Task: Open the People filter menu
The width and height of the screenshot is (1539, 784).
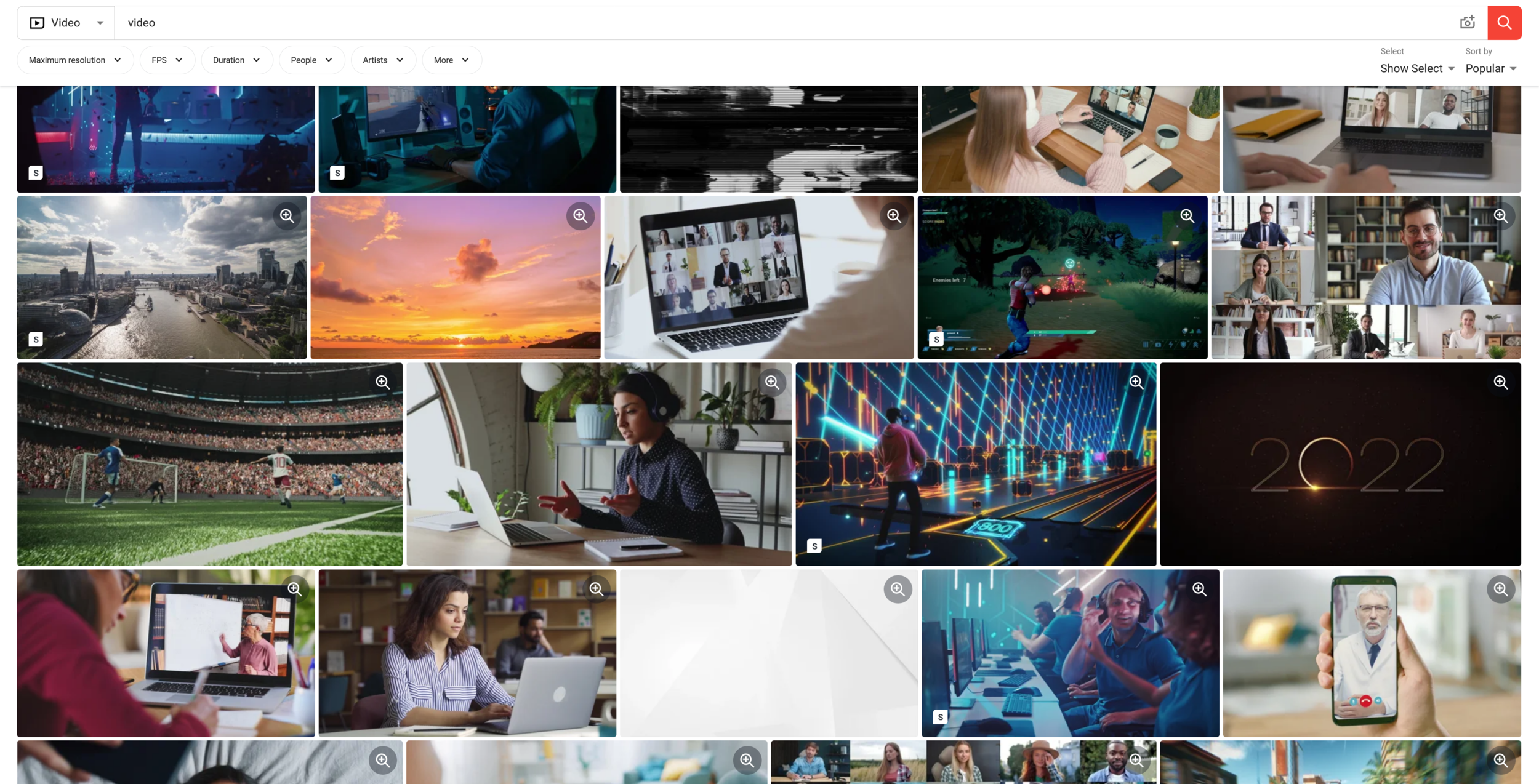Action: [x=311, y=60]
